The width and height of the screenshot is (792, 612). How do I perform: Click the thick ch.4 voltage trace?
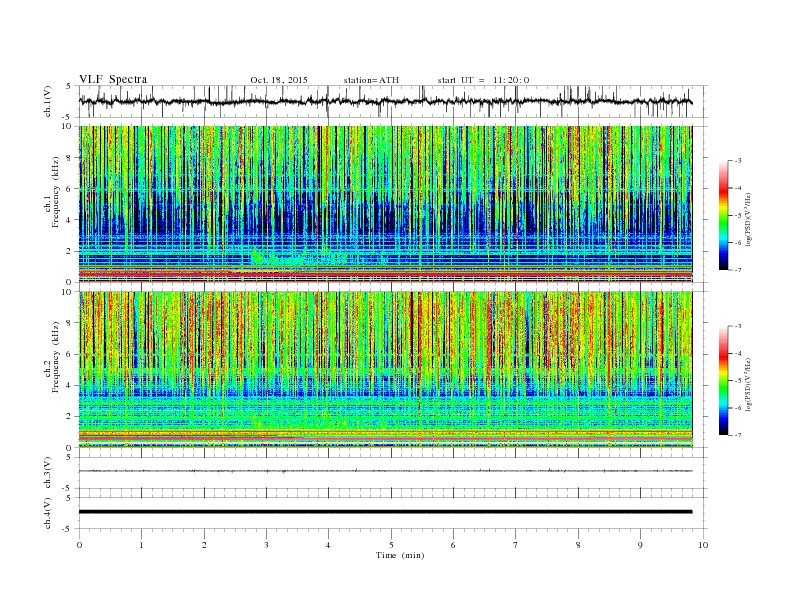pyautogui.click(x=385, y=512)
